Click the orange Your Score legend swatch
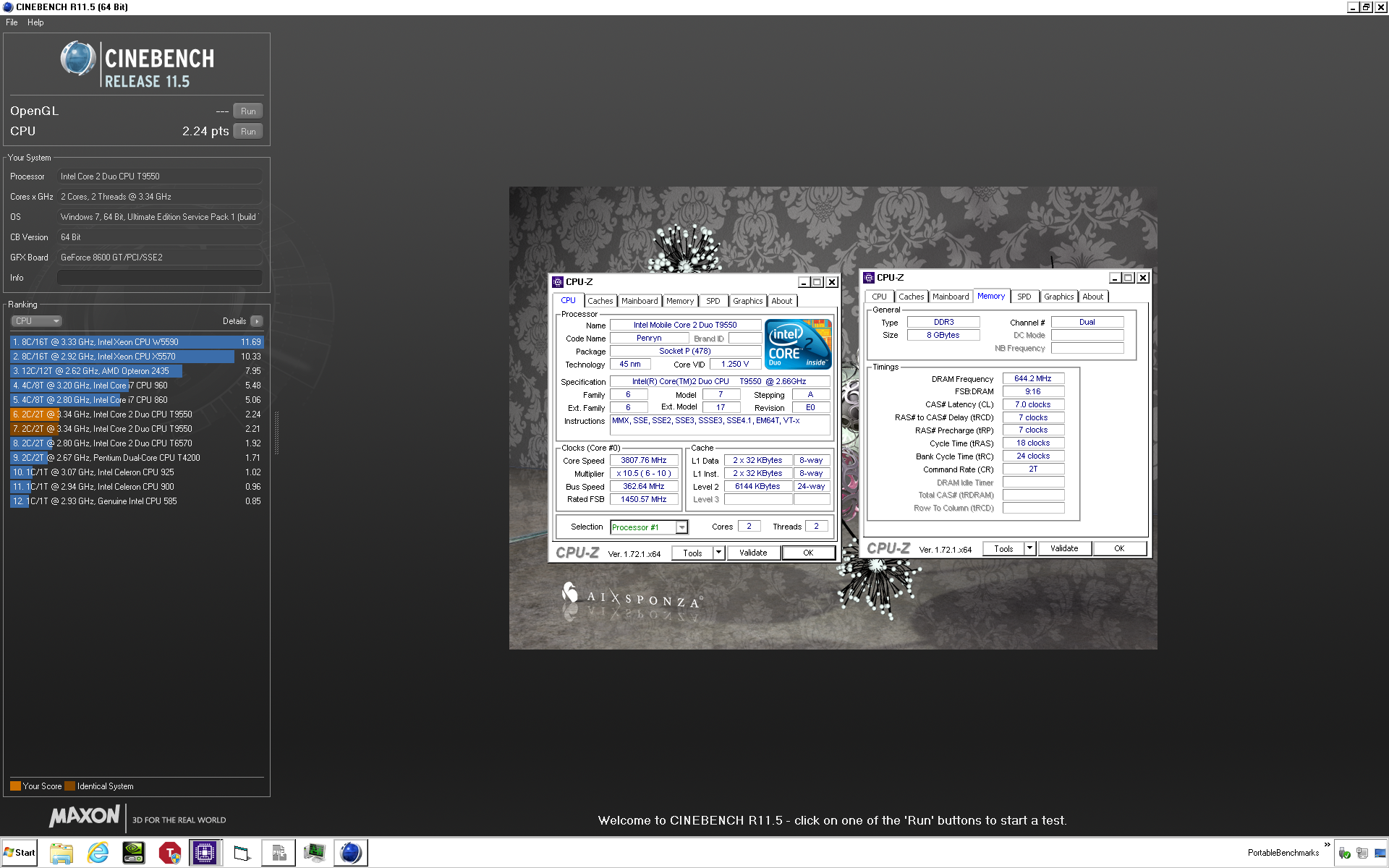 [x=15, y=786]
